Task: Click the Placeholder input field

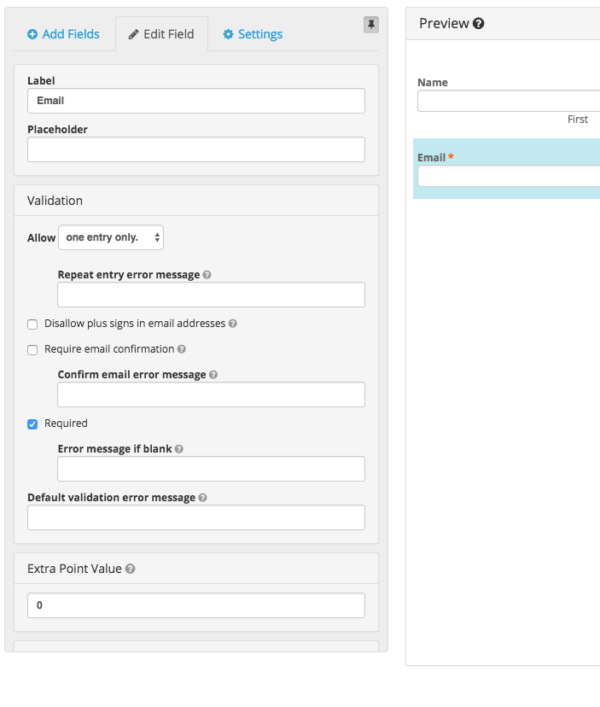Action: coord(196,150)
